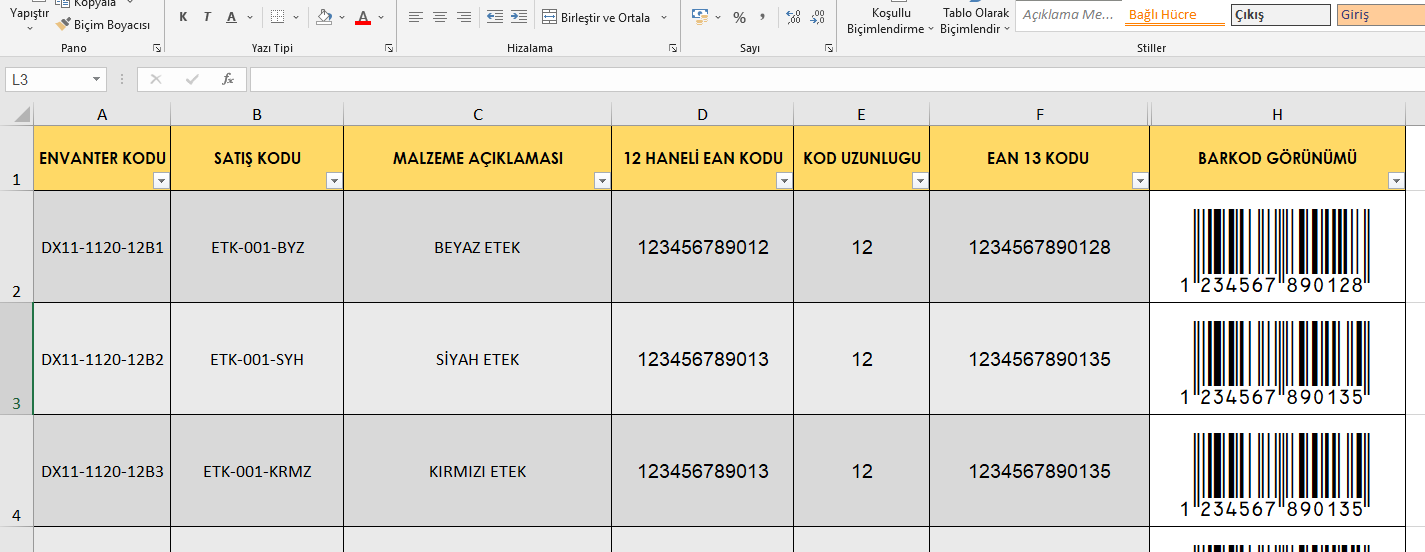Select cell ETK-001-SYH
Image resolution: width=1425 pixels, height=552 pixels.
(257, 359)
